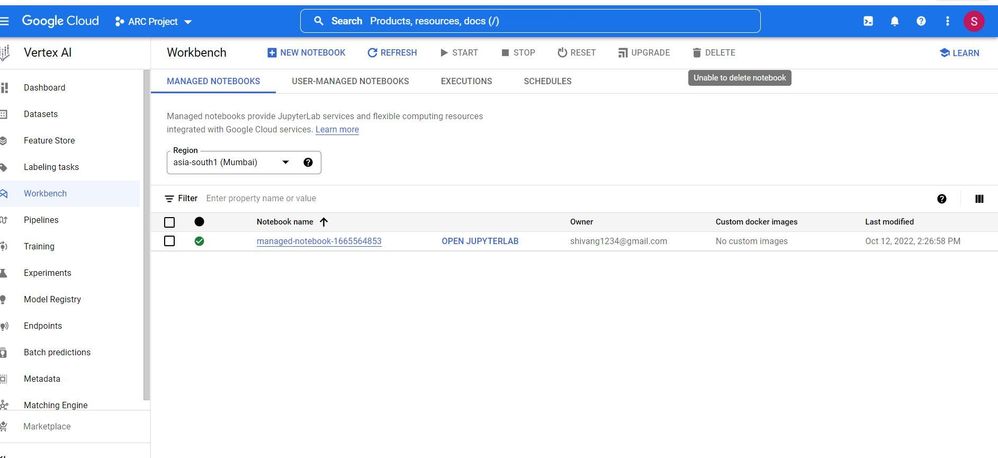This screenshot has height=458, width=998.
Task: Open managed-notebook-1665564853 details link
Action: (x=319, y=241)
